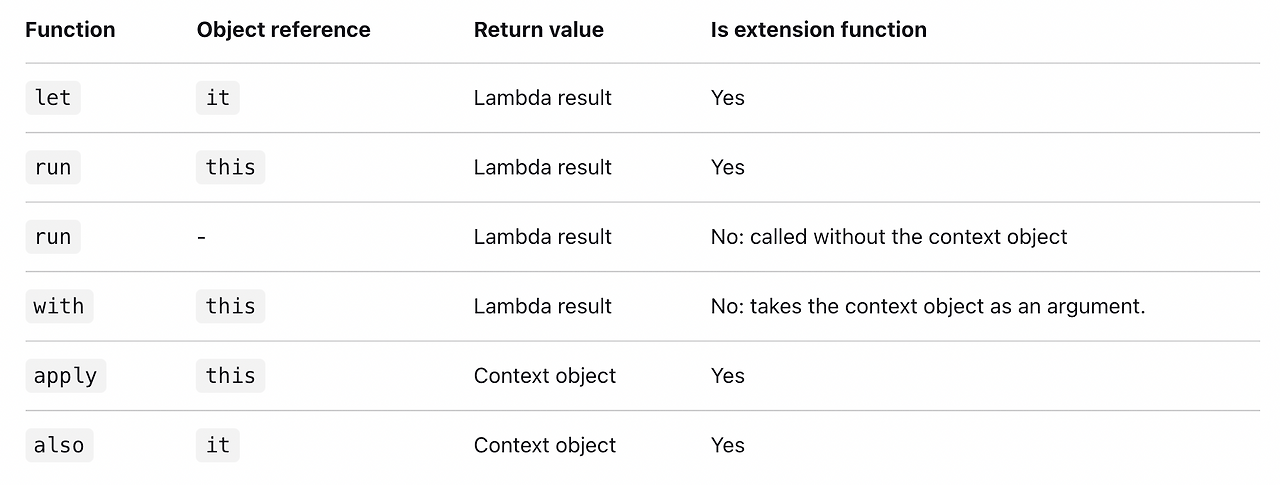Click "No: called without the context object" text

tap(889, 237)
